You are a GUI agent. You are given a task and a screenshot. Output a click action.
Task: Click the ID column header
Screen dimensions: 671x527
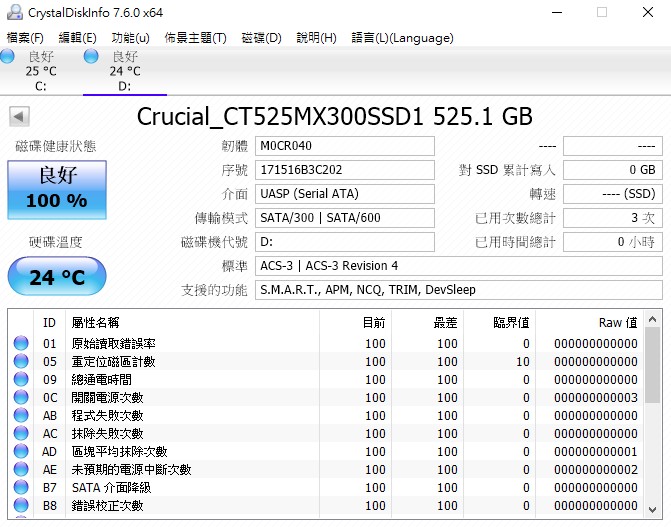[50, 322]
